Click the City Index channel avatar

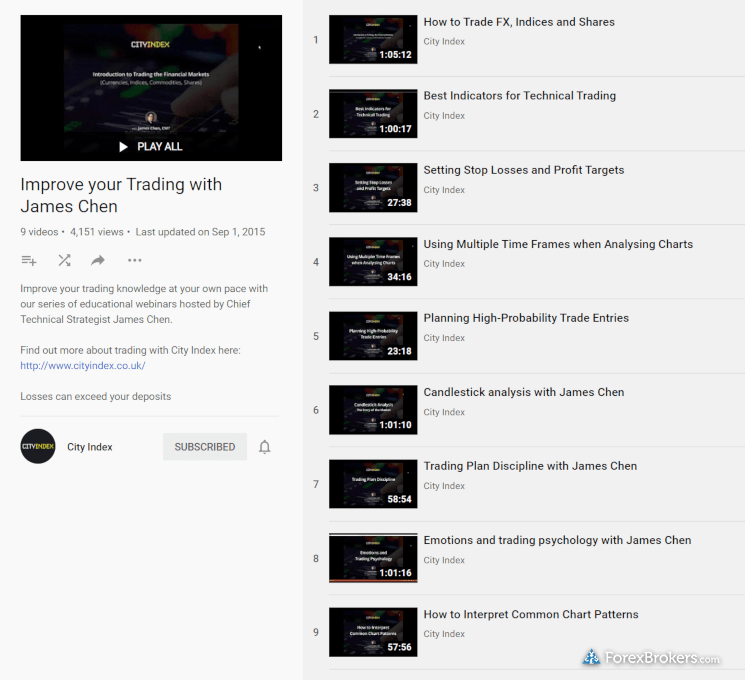pos(38,446)
